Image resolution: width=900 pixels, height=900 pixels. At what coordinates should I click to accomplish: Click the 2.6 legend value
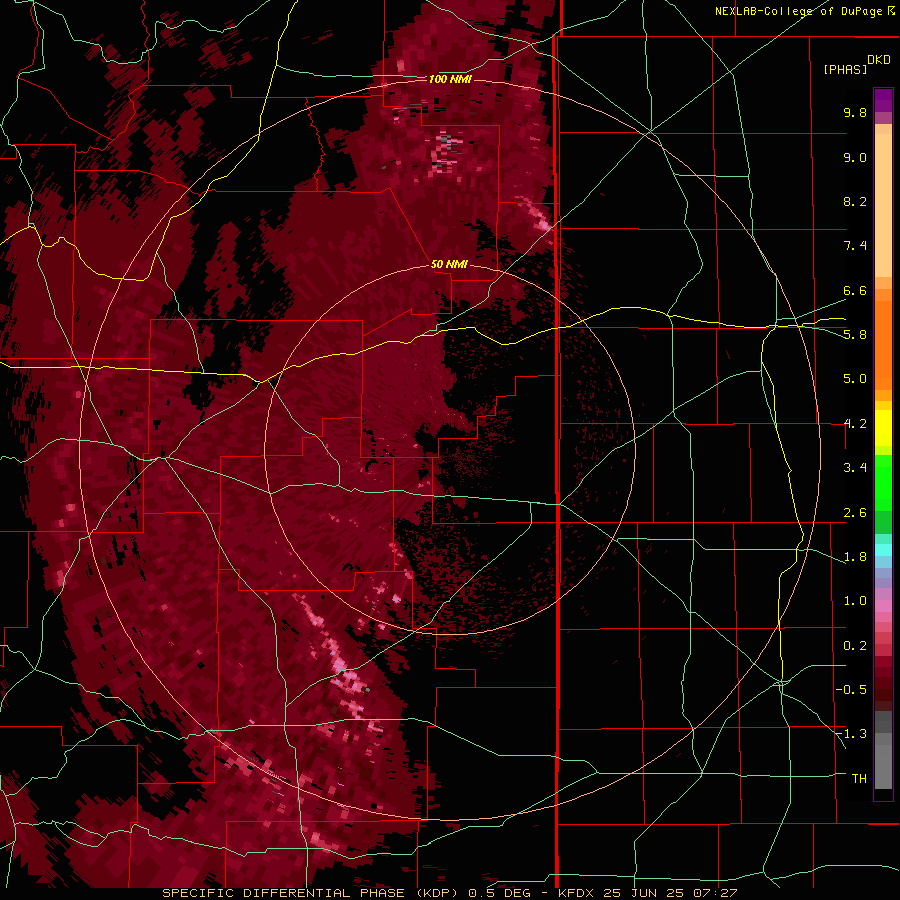point(855,513)
